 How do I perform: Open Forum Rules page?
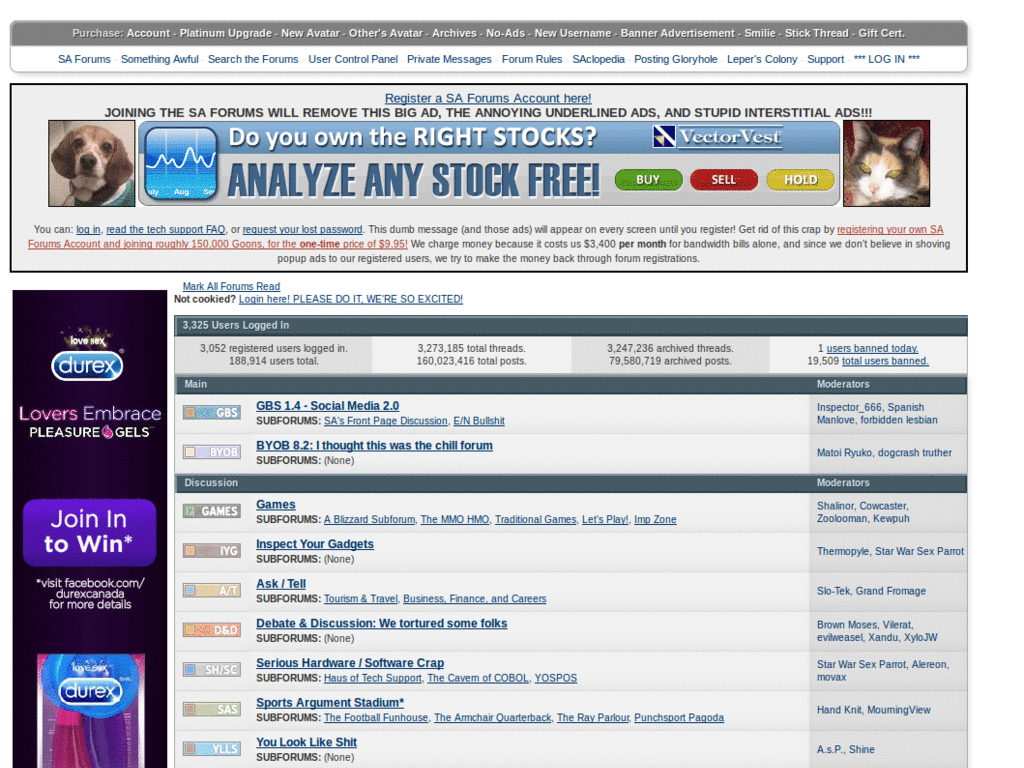(532, 59)
